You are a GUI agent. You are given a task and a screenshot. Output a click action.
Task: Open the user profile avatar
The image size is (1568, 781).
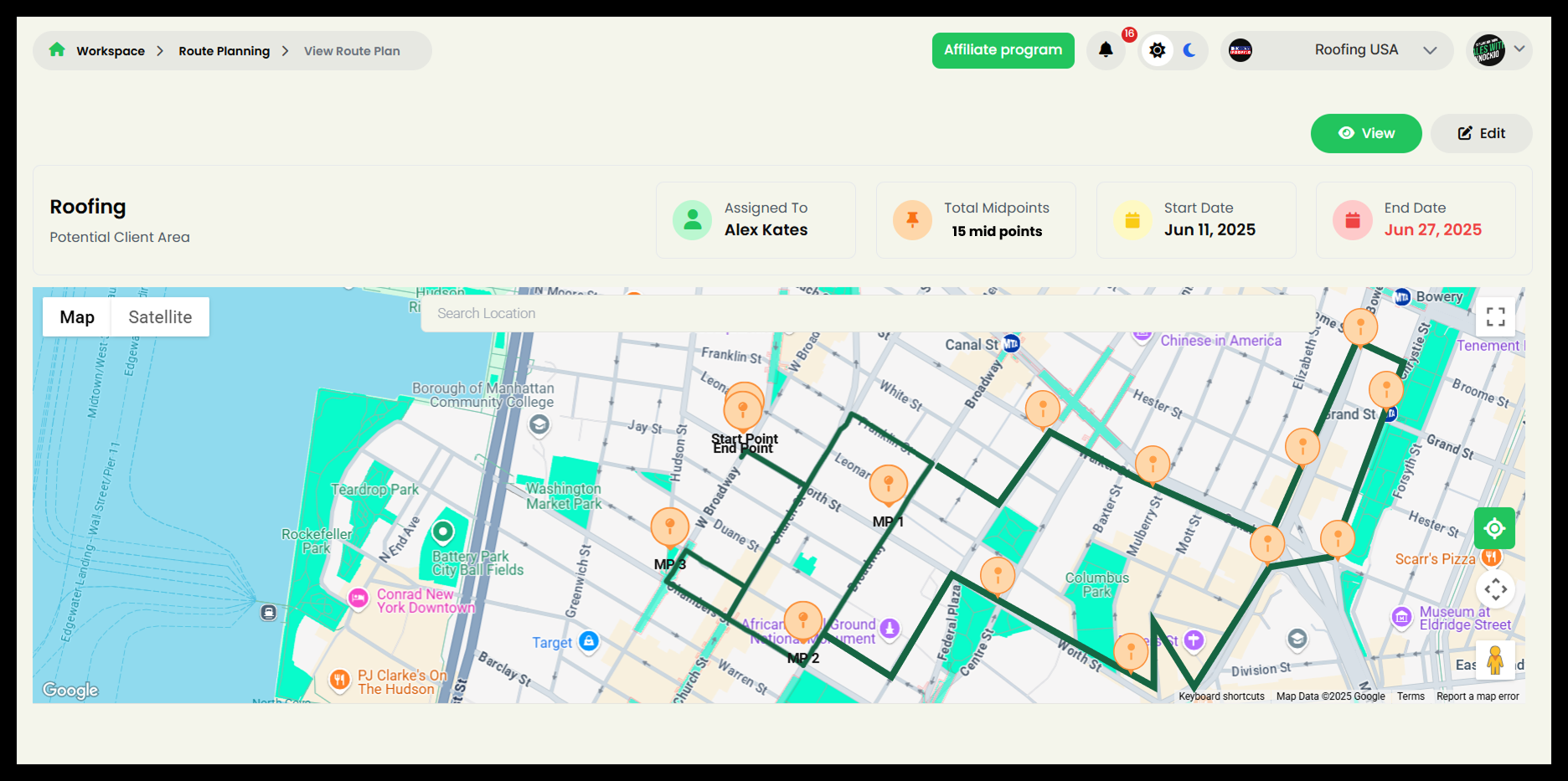pyautogui.click(x=1488, y=50)
